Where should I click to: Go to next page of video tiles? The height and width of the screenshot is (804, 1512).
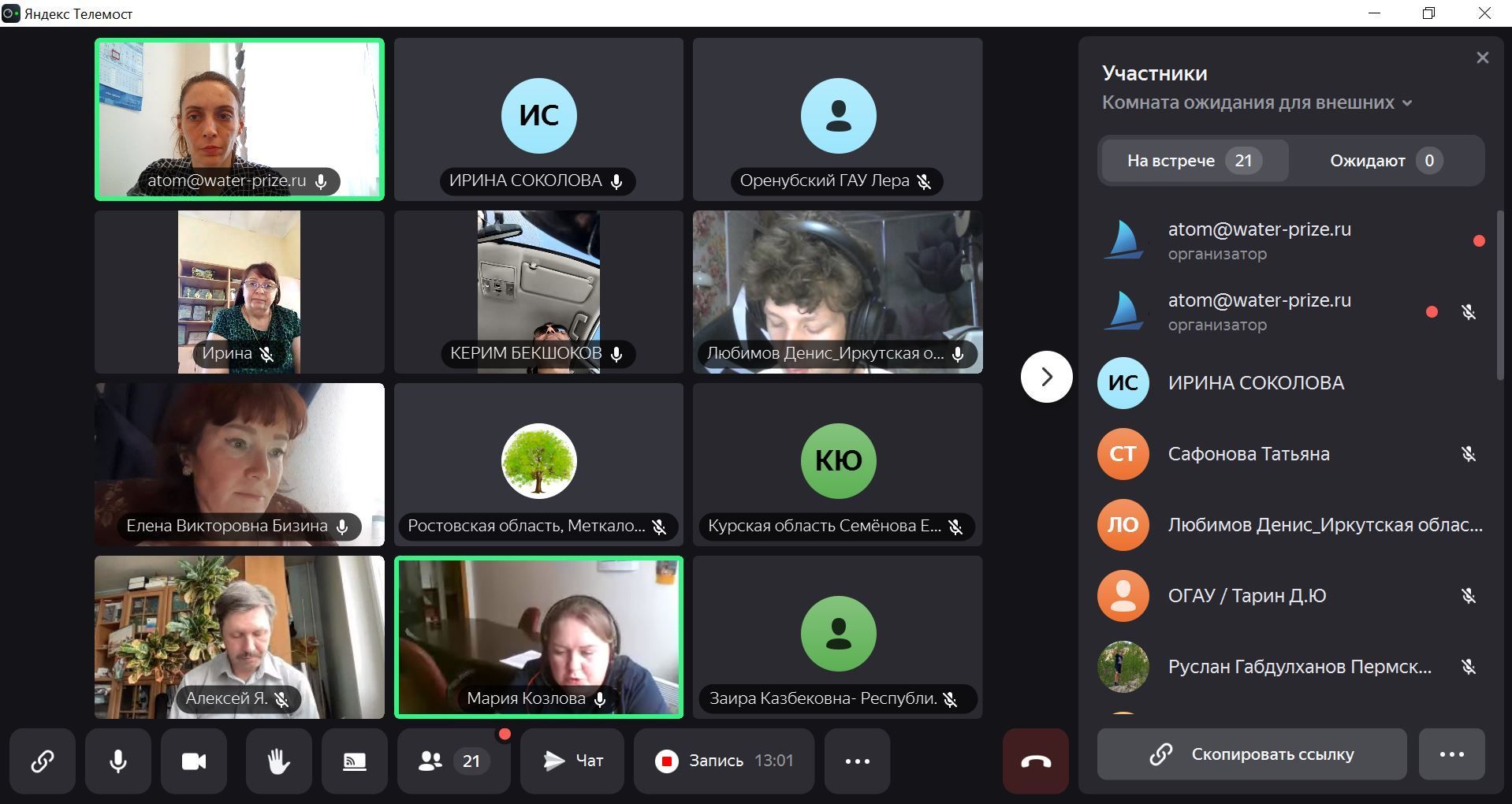tap(1046, 377)
